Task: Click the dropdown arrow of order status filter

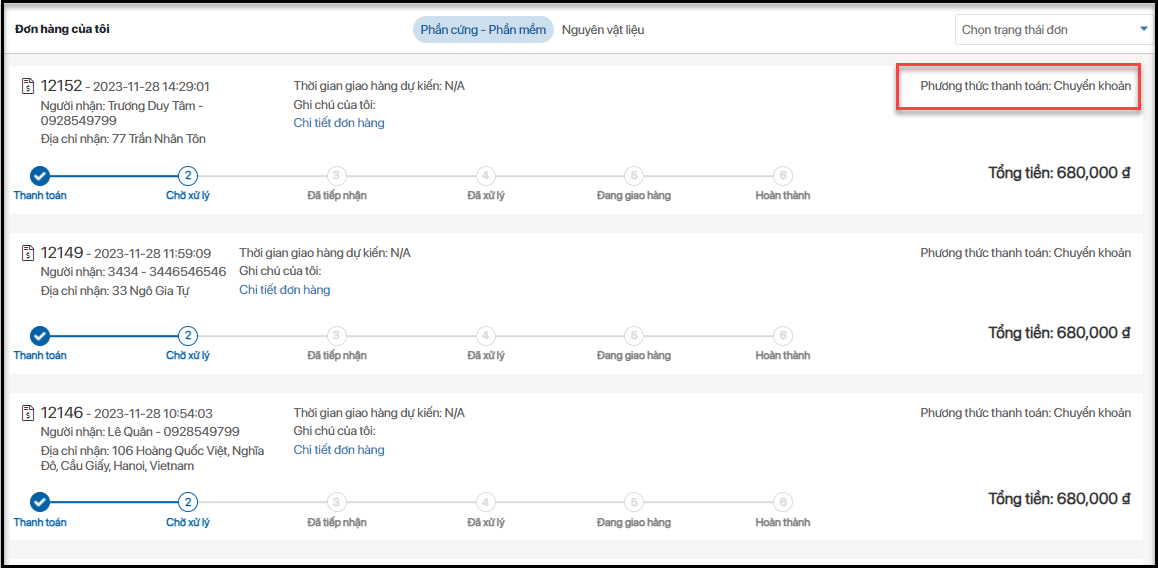Action: (1143, 29)
